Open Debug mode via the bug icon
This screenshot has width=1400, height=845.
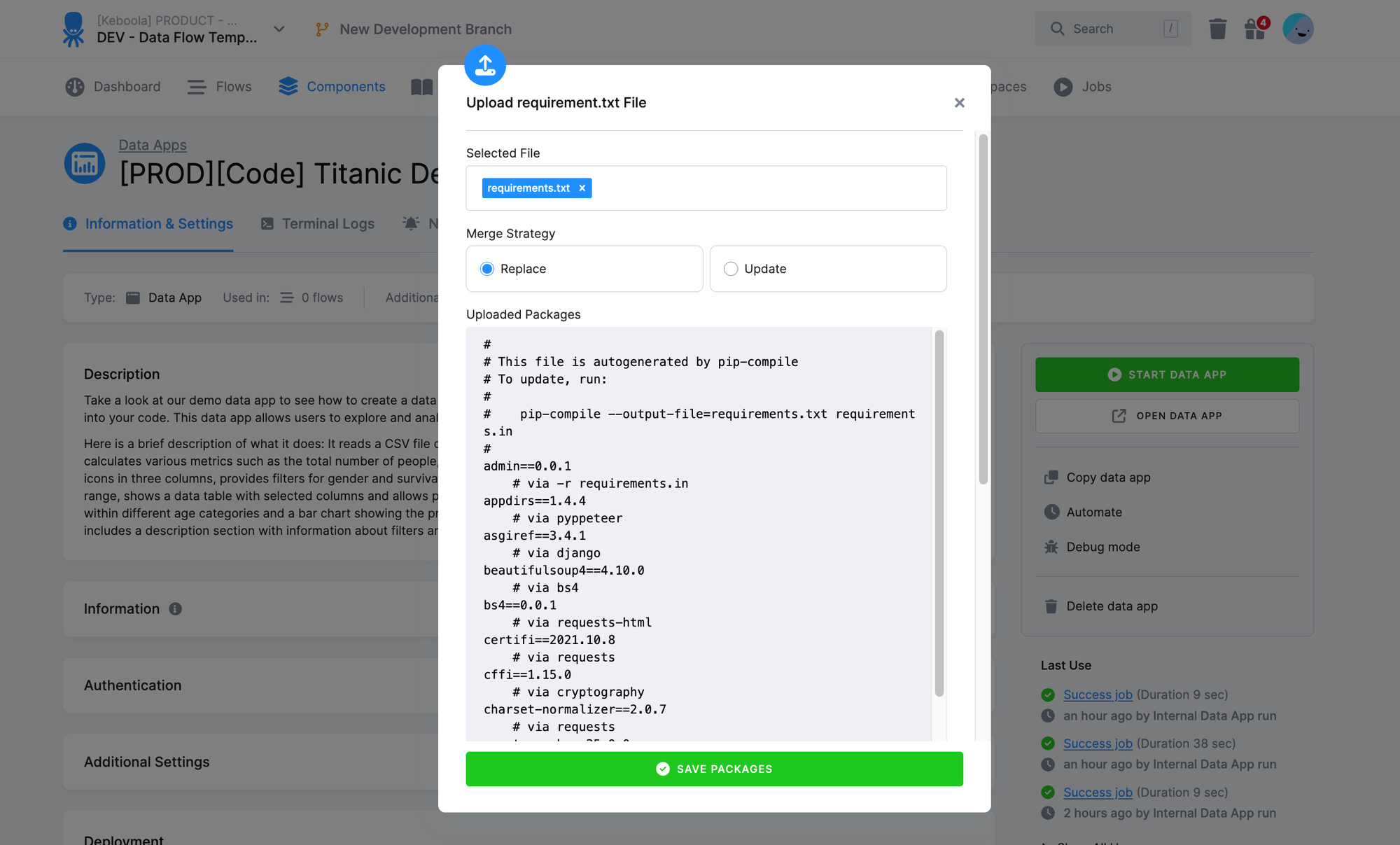tap(1051, 547)
